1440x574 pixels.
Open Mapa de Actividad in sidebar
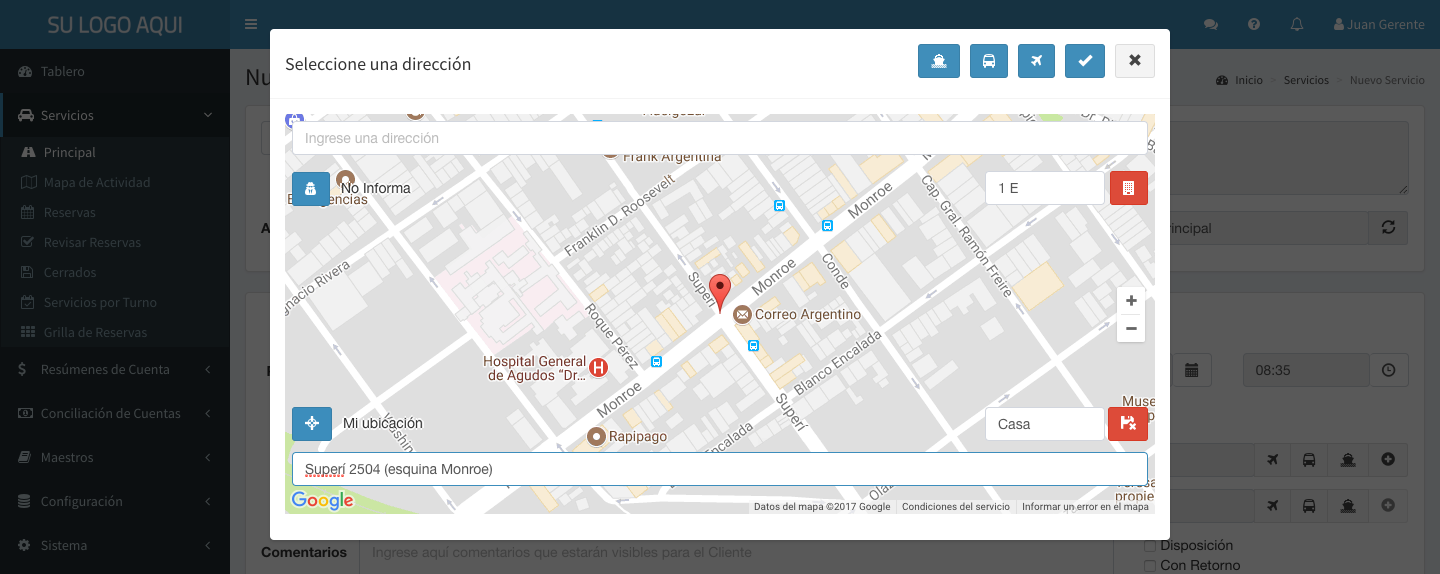pyautogui.click(x=96, y=182)
